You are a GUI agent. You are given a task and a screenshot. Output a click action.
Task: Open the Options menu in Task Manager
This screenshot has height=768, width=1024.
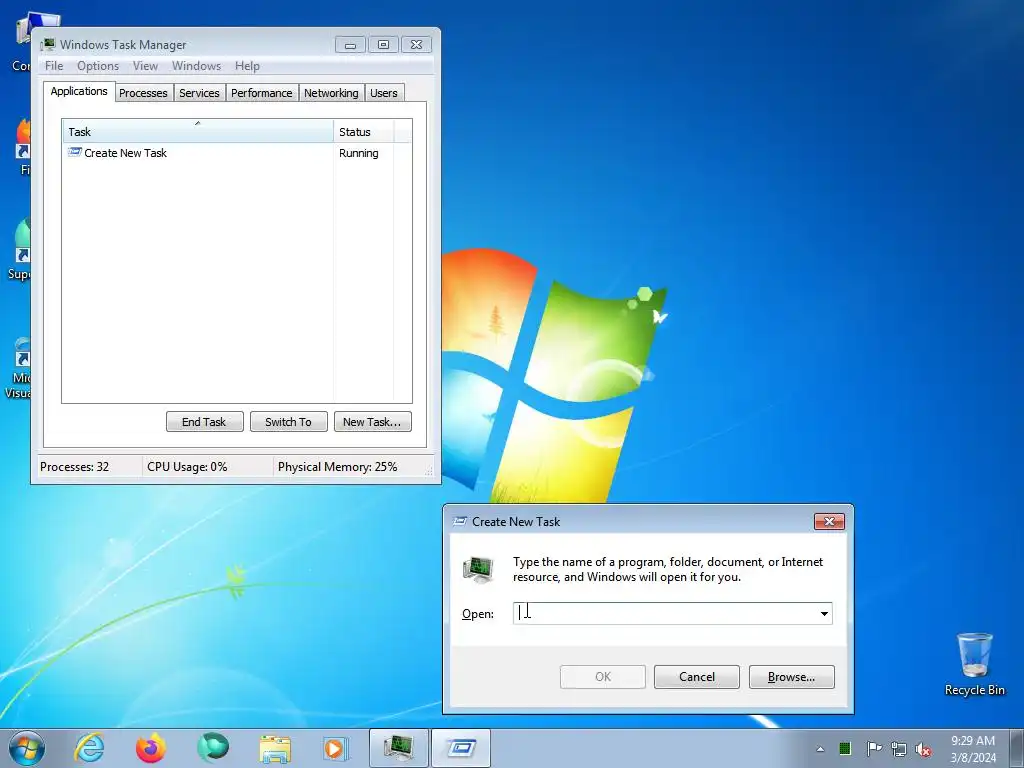(x=98, y=66)
